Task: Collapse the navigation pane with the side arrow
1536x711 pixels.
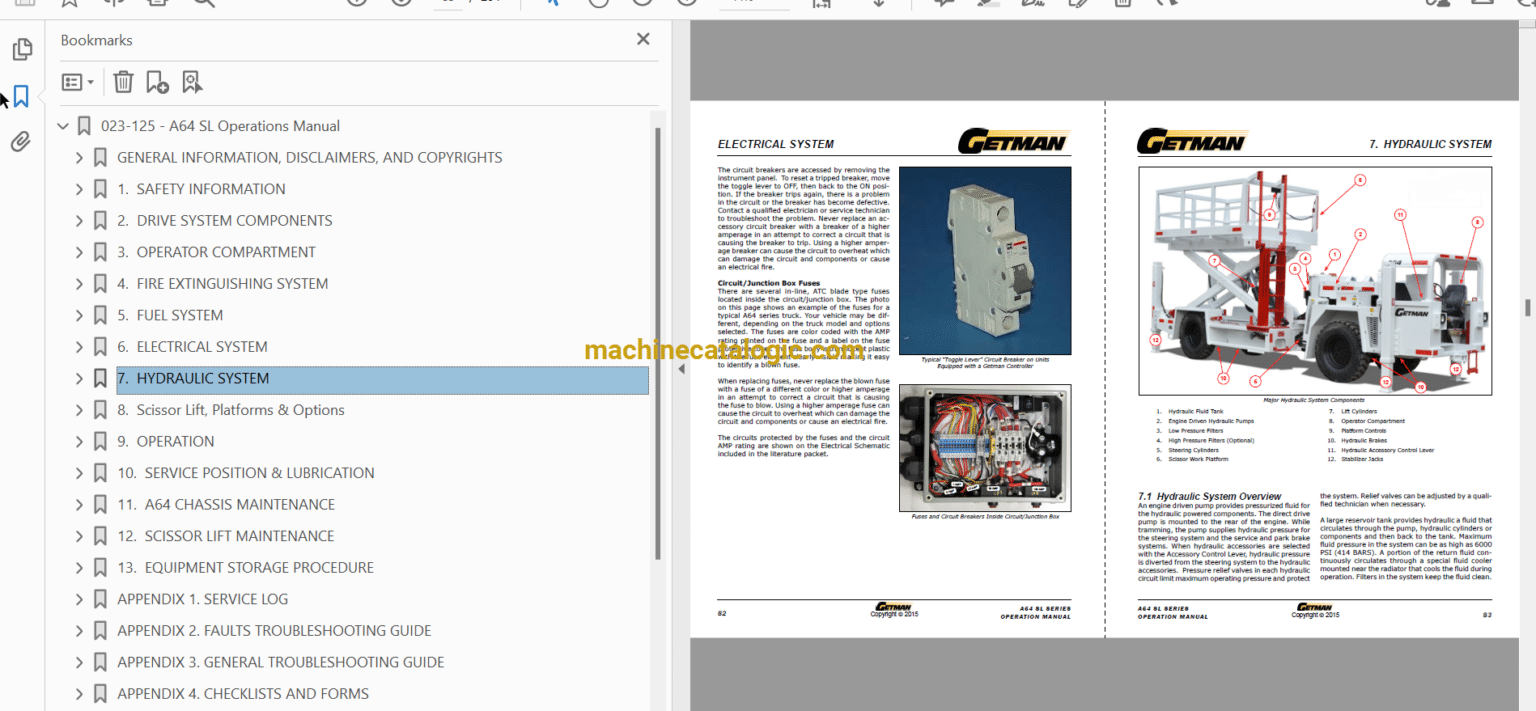Action: click(681, 369)
